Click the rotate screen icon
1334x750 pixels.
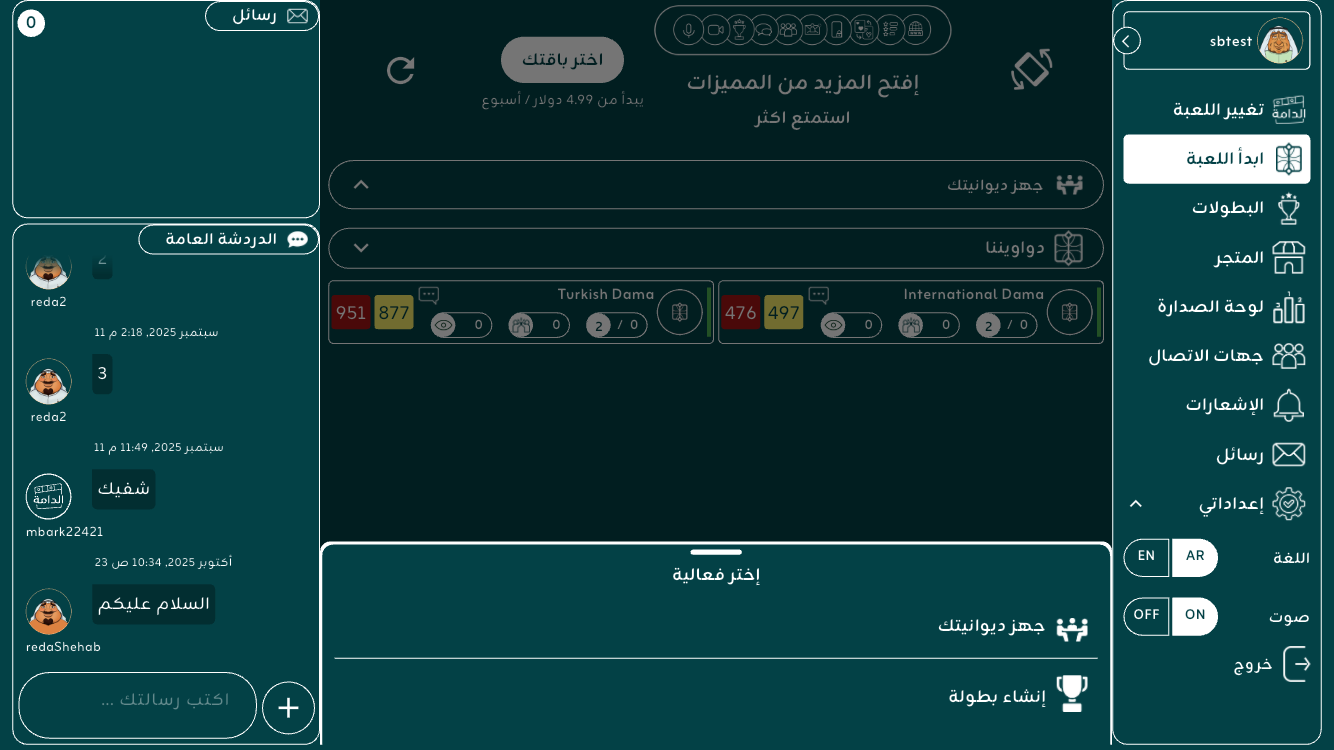click(1031, 69)
